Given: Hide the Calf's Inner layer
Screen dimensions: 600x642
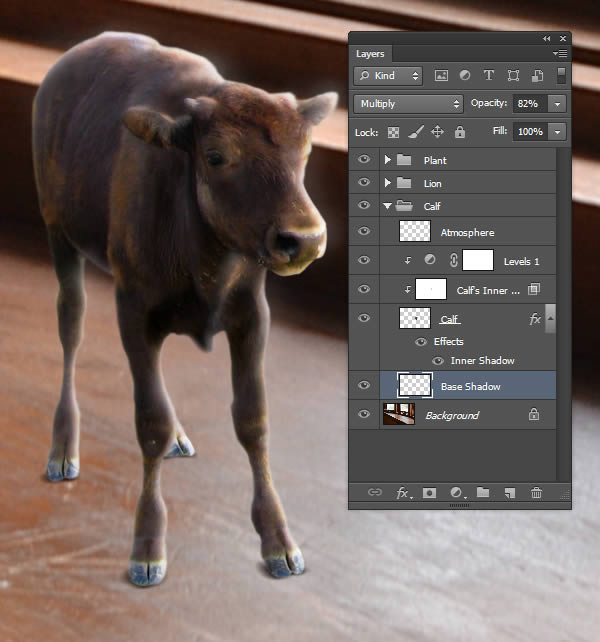Looking at the screenshot, I should coord(364,289).
